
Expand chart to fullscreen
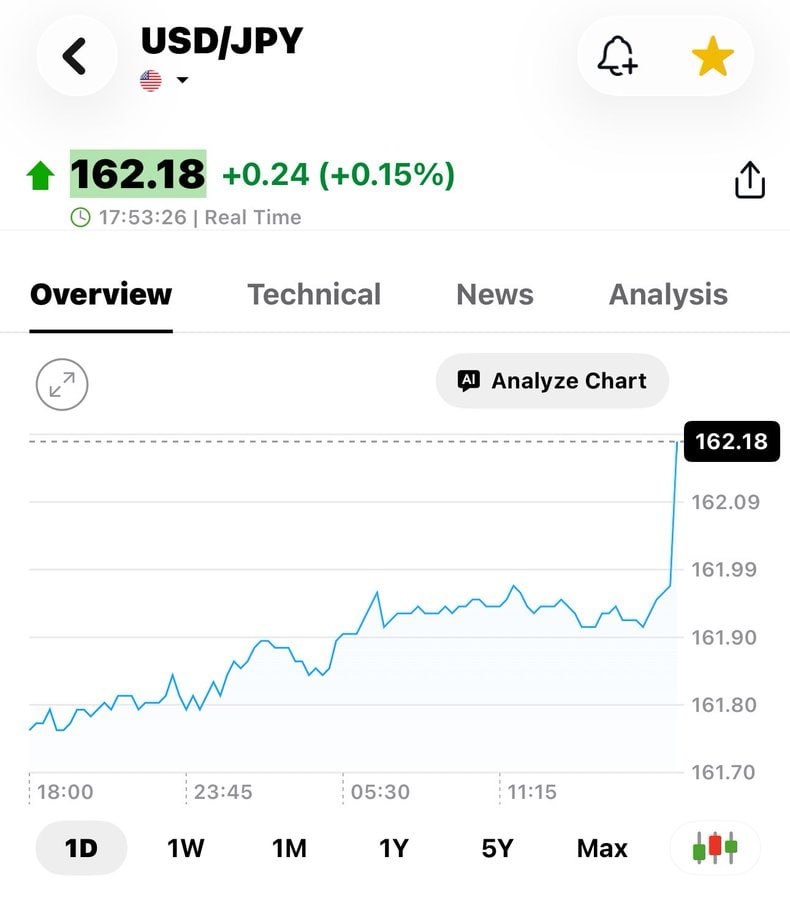tap(62, 385)
